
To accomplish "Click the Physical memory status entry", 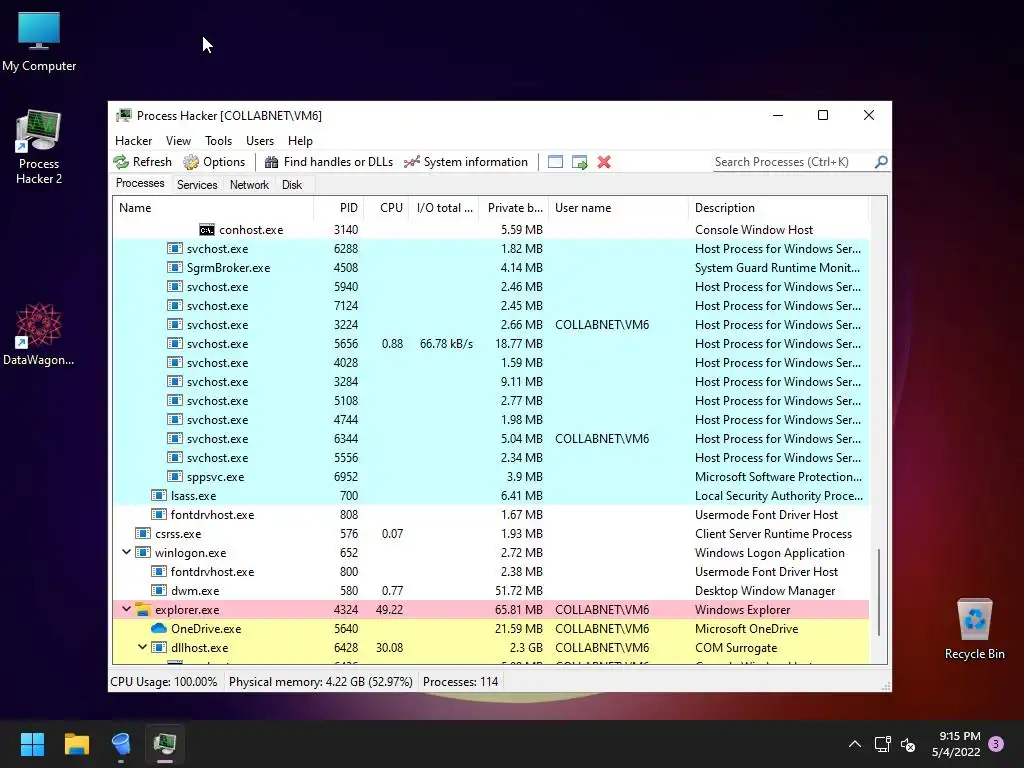I will [321, 682].
